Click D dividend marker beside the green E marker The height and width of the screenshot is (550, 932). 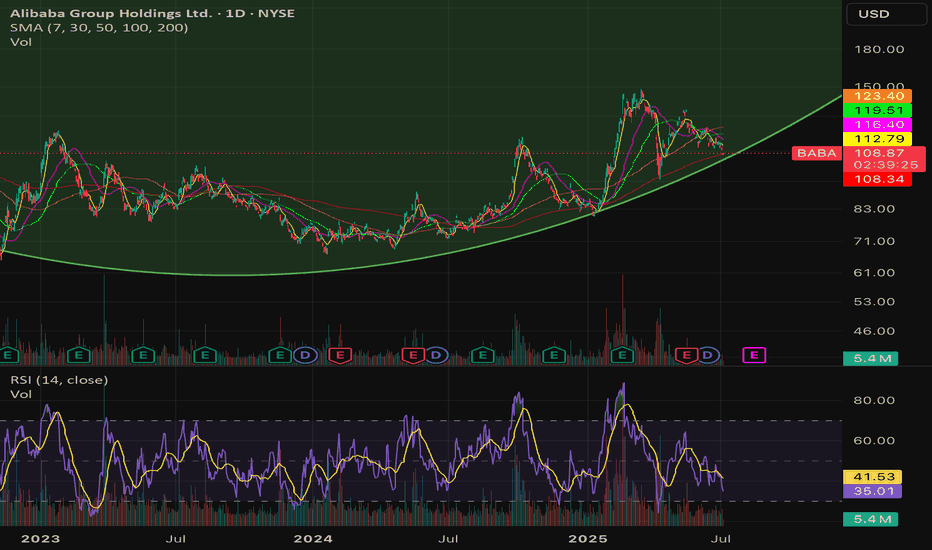click(x=305, y=356)
